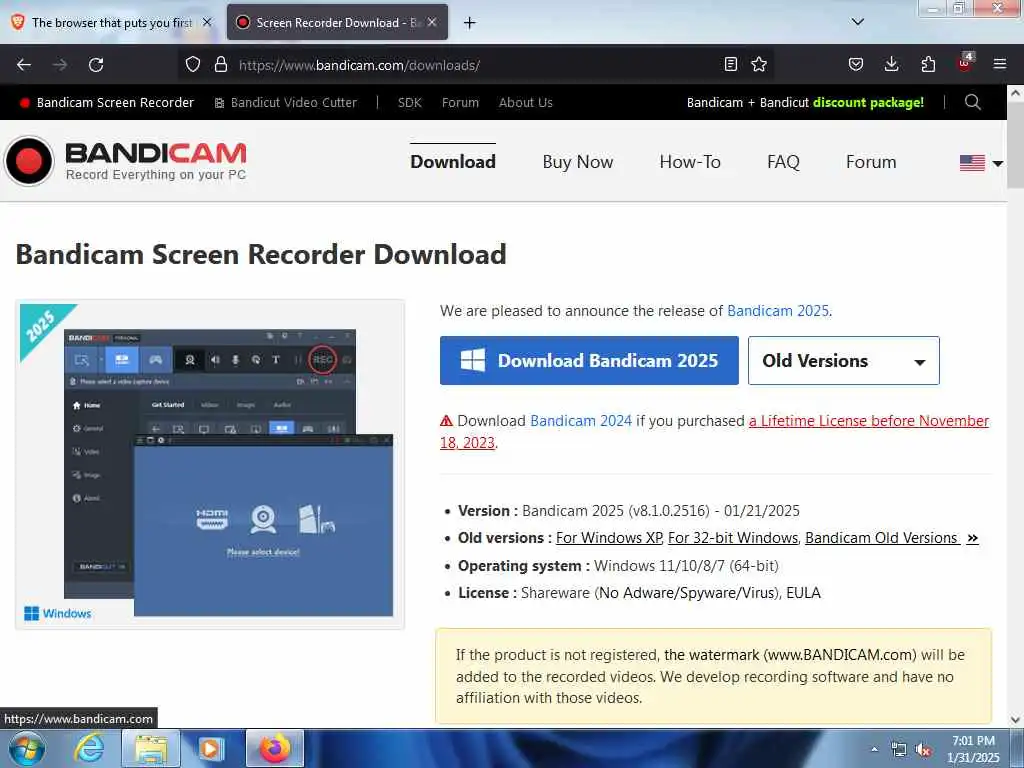The image size is (1024, 768).
Task: Click the Bandicam 2025 product screenshot
Action: (x=210, y=464)
